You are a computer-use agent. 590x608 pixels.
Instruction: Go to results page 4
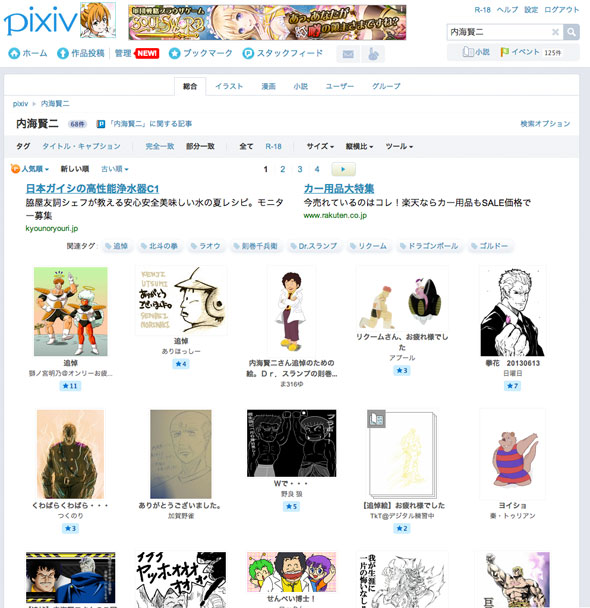point(317,169)
